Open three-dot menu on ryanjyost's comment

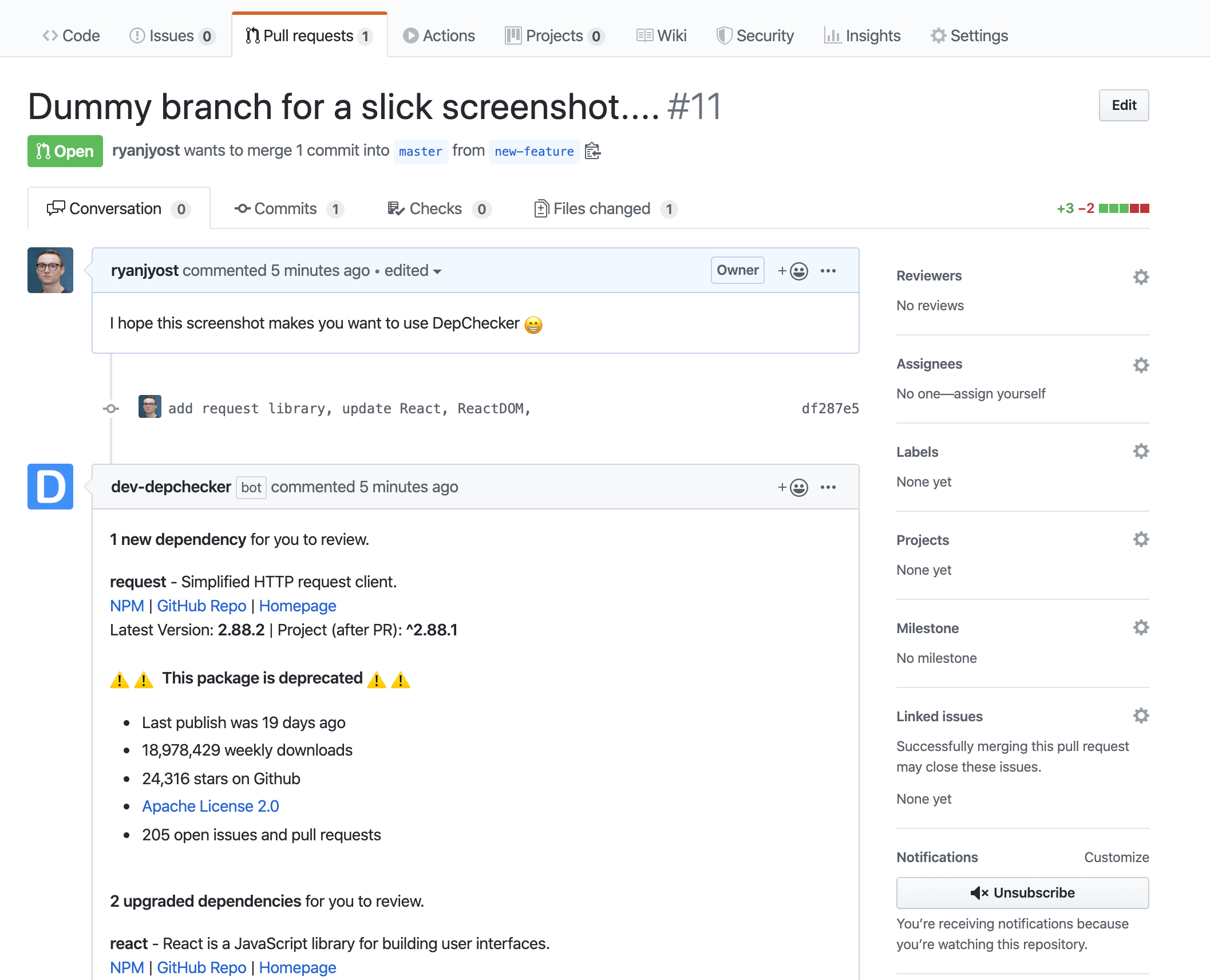click(828, 271)
